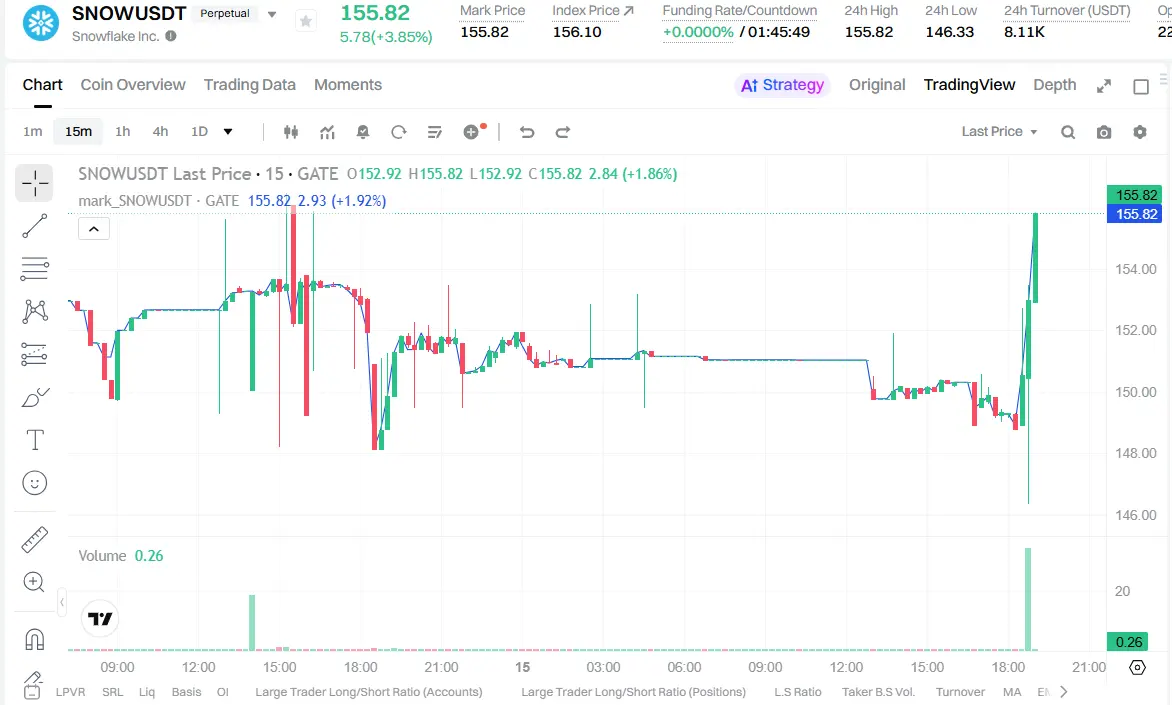Toggle the layout square icon
1172x705 pixels.
pos(1141,87)
